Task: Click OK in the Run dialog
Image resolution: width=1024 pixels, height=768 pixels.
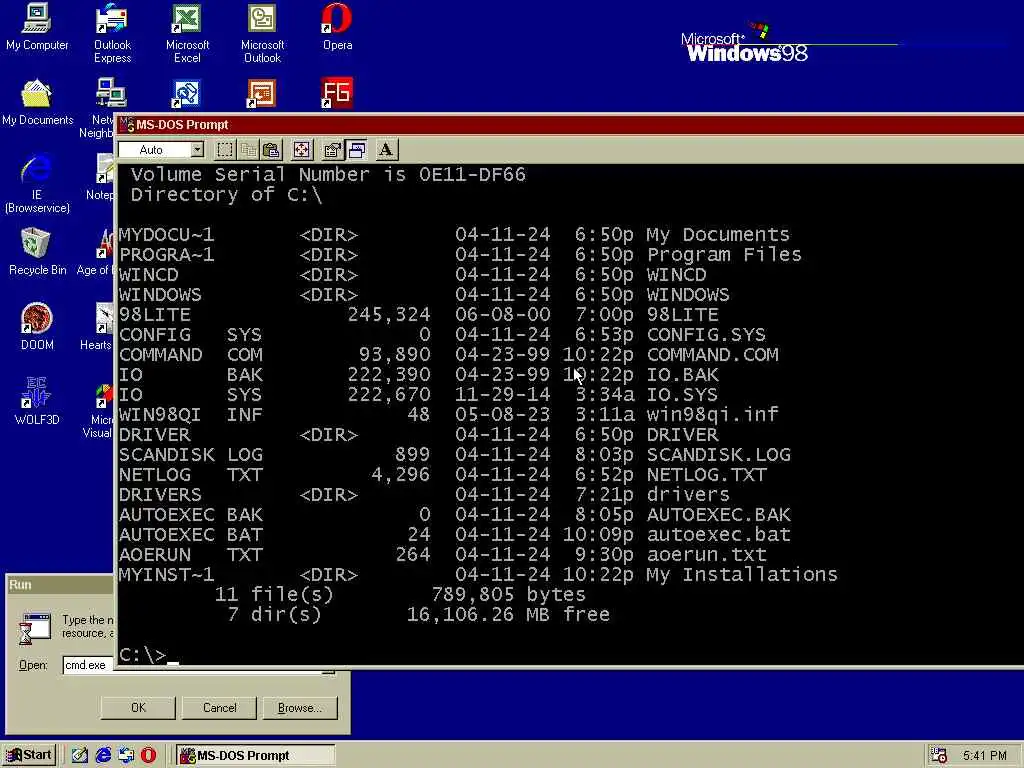Action: (138, 707)
